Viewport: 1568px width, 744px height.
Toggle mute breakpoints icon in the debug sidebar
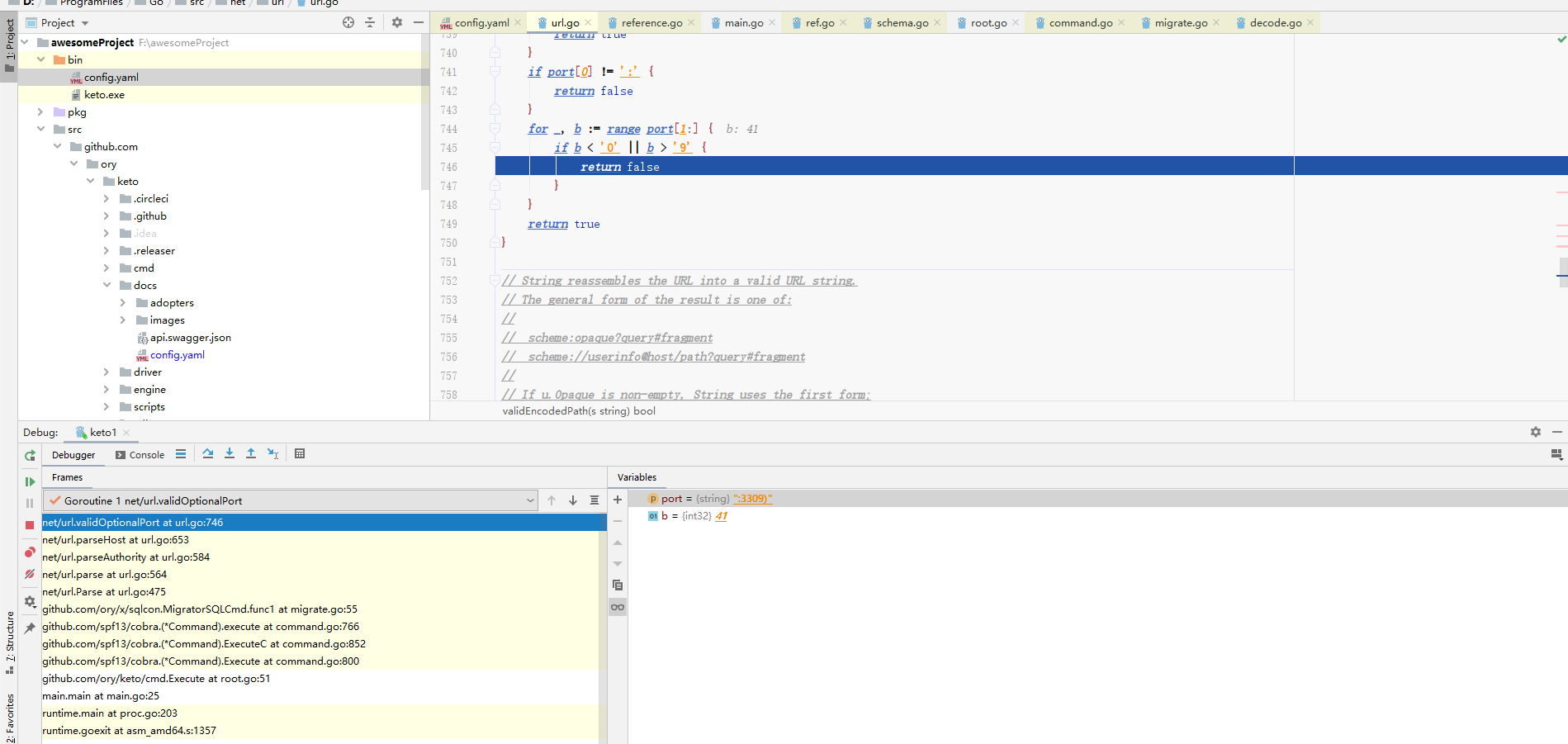(30, 574)
